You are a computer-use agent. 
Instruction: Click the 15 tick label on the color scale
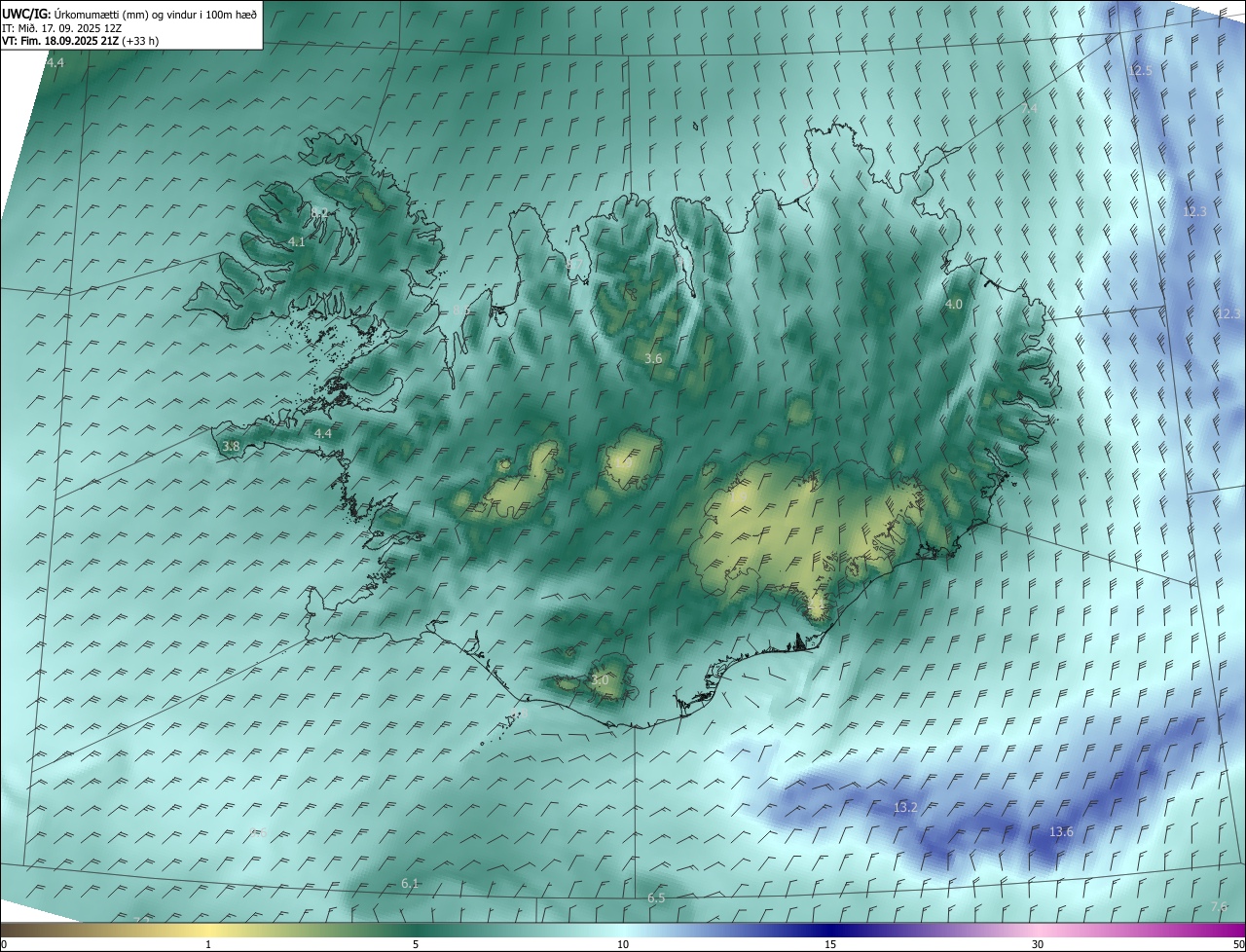830,944
